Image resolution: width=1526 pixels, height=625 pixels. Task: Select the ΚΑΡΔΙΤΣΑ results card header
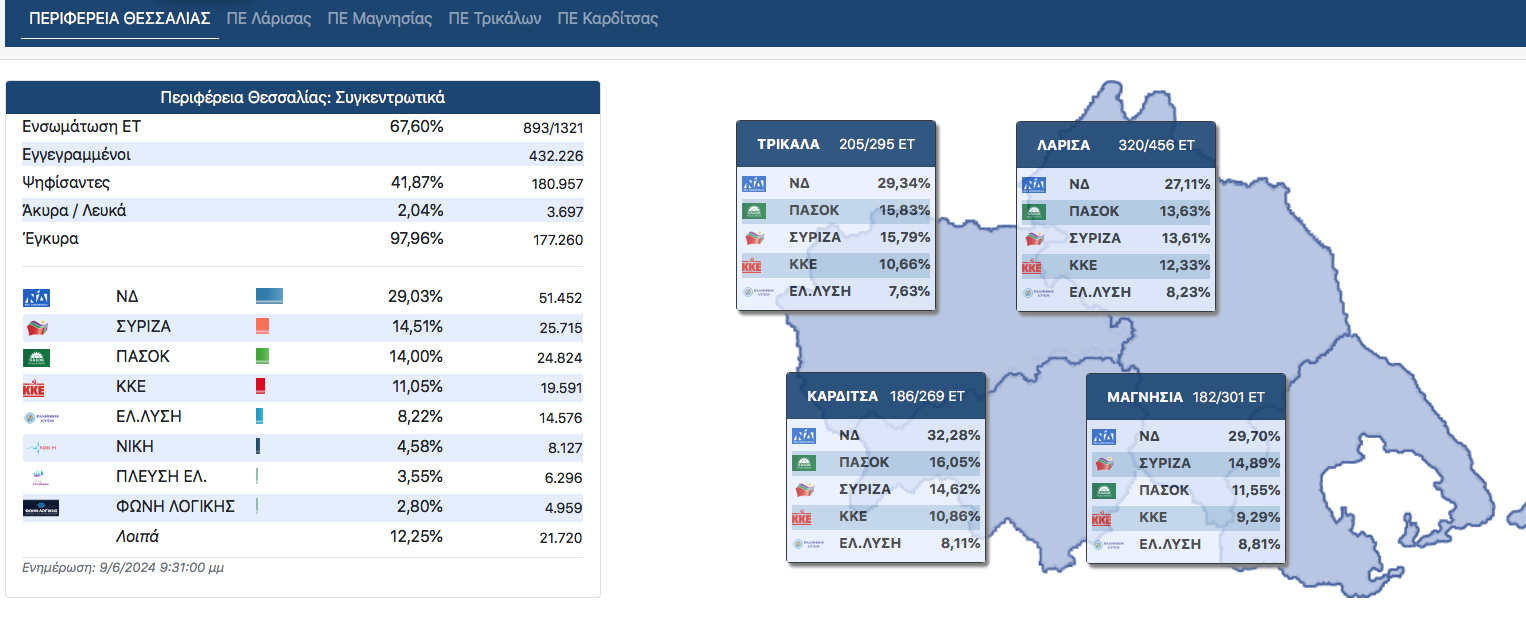click(886, 396)
